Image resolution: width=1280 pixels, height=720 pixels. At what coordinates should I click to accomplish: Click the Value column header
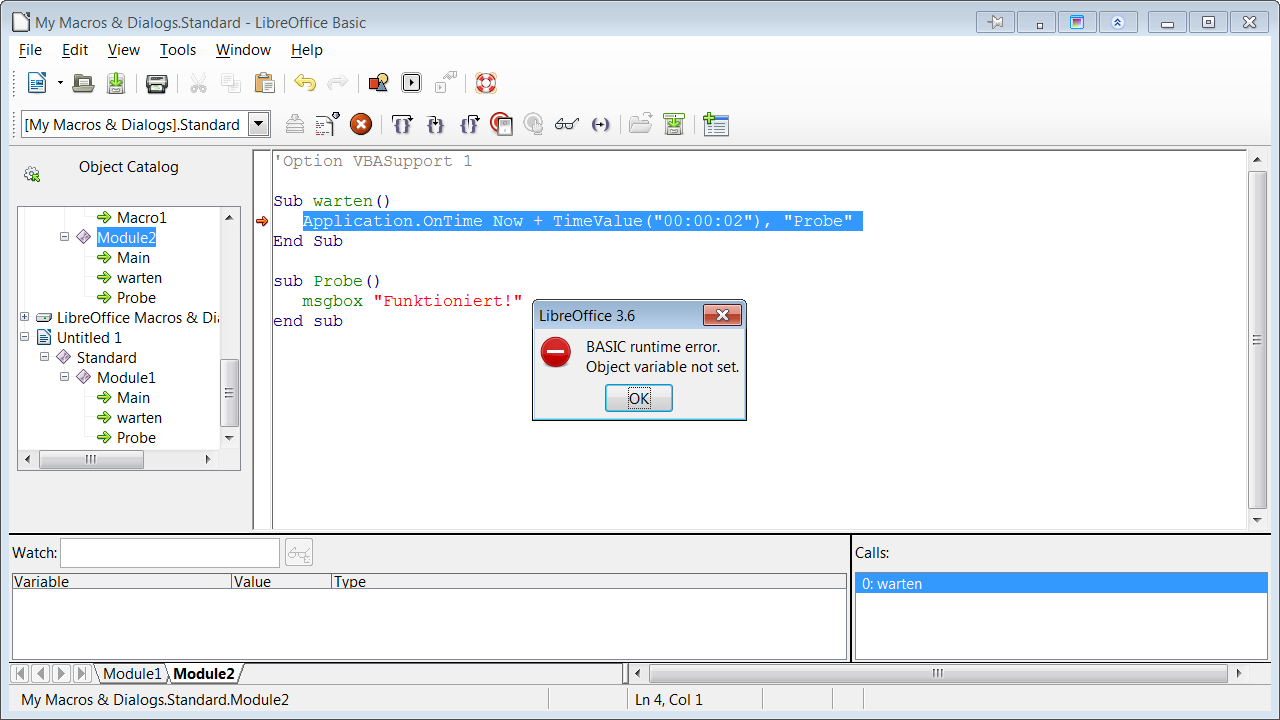pyautogui.click(x=281, y=581)
